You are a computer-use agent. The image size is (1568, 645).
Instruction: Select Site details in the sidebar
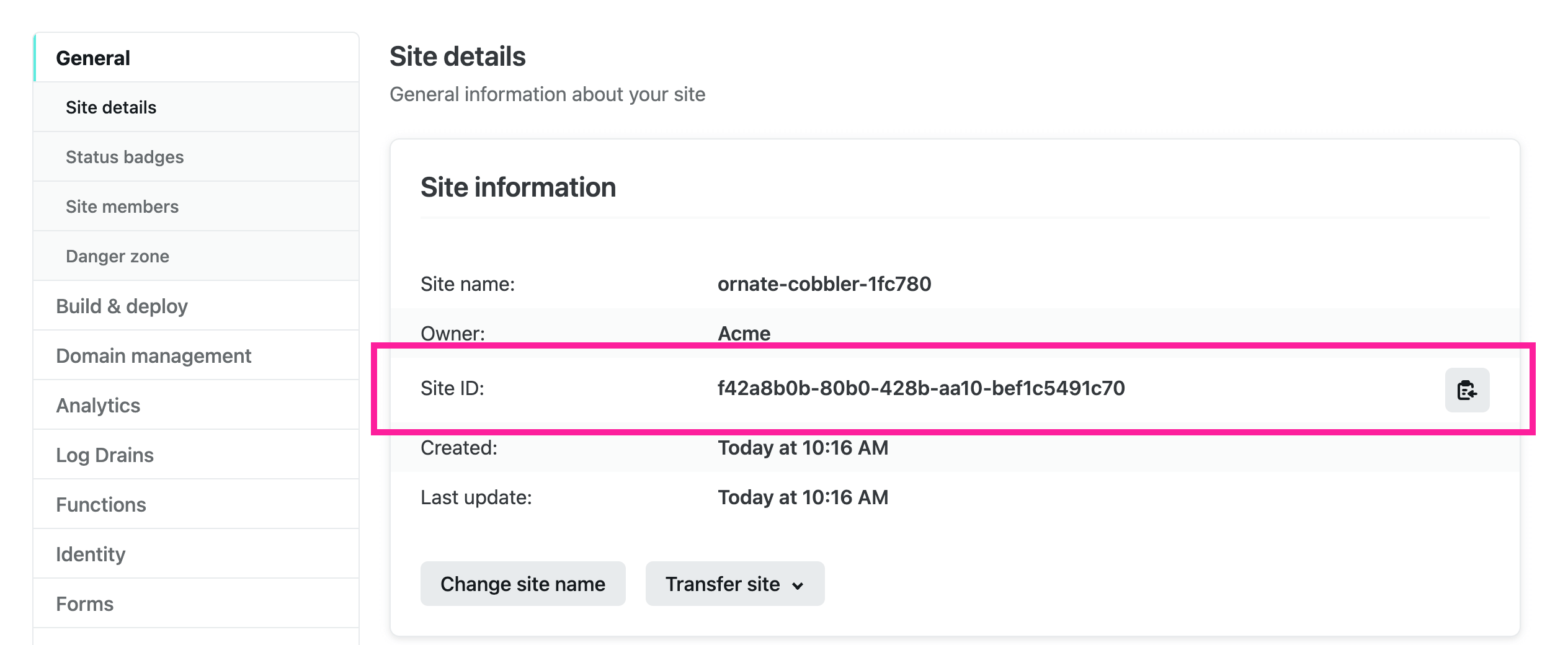coord(111,107)
